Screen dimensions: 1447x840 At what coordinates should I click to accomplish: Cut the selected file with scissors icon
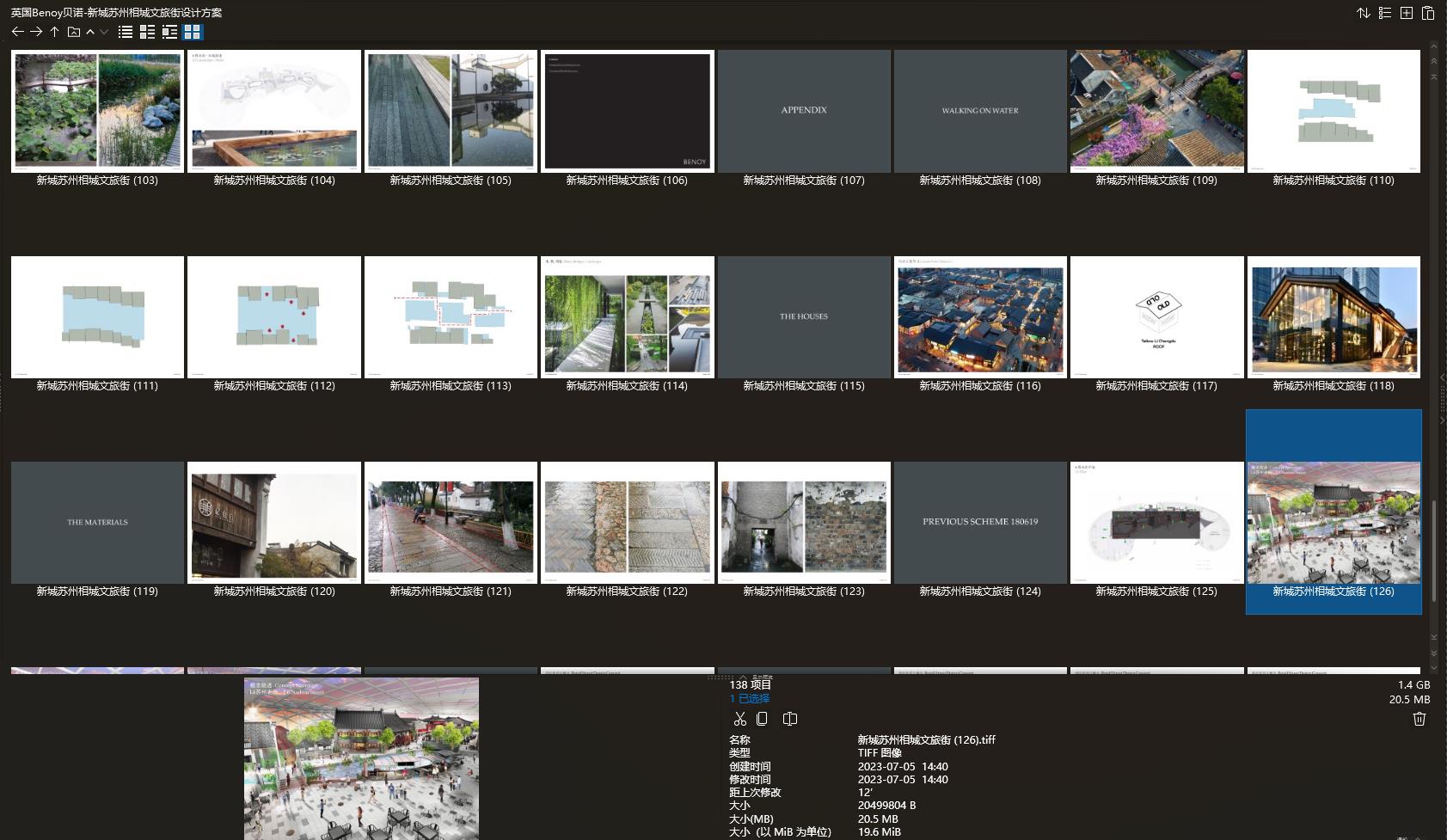pyautogui.click(x=739, y=719)
